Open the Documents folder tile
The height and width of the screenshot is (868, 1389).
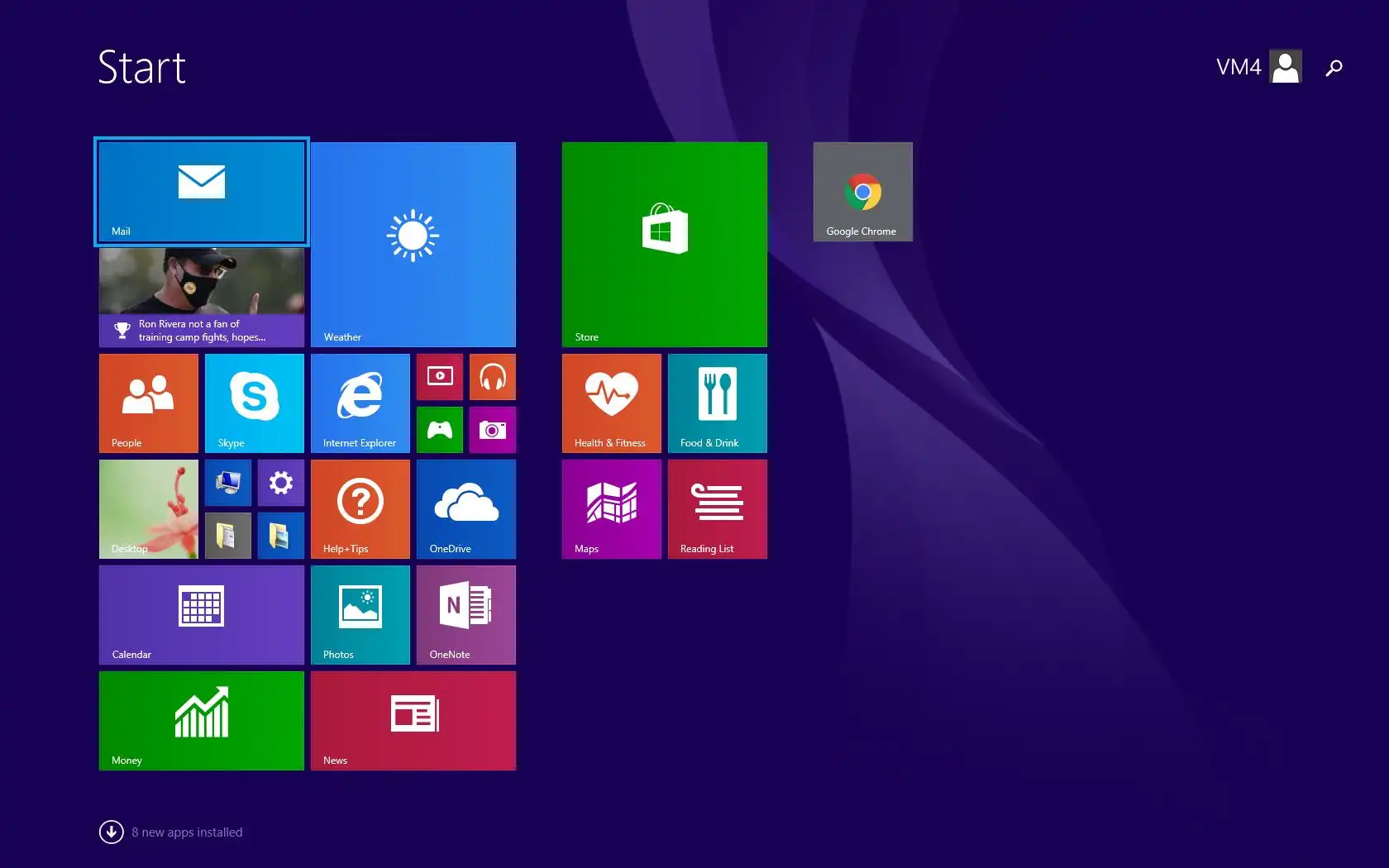click(x=228, y=536)
